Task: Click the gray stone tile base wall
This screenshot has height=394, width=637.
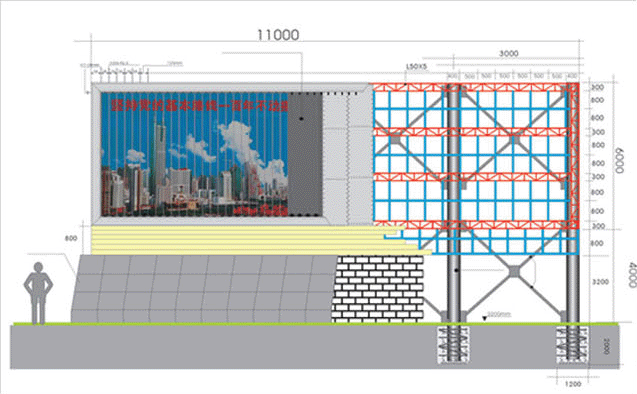Action: point(203,289)
